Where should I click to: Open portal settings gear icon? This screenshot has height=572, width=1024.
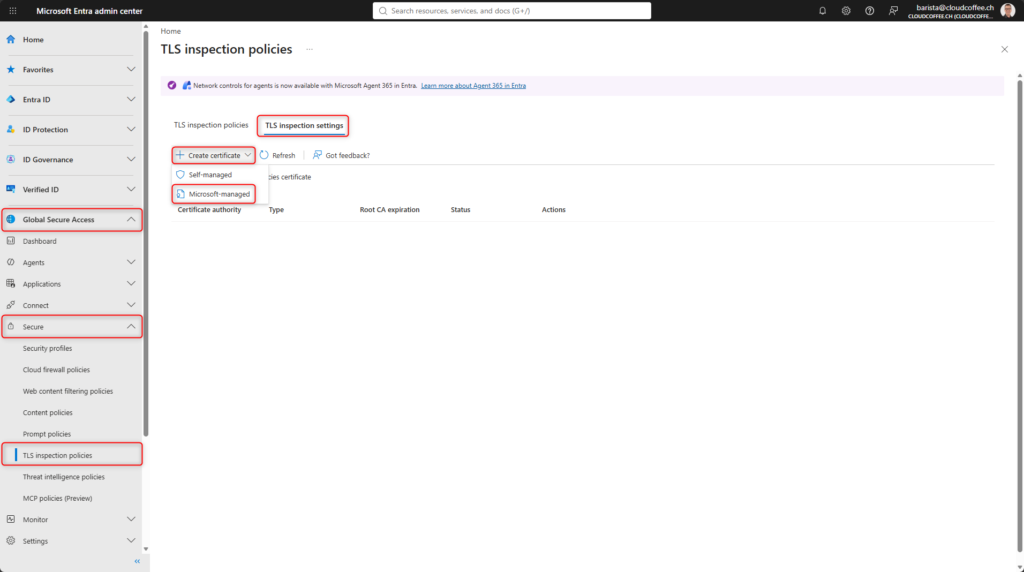(x=846, y=10)
